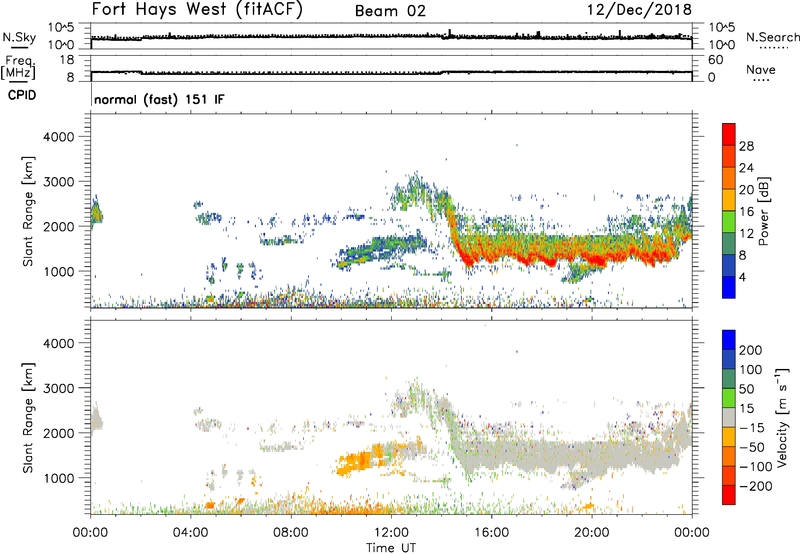
Task: Click the "-100" Velocity colorbar label
Action: click(x=755, y=467)
